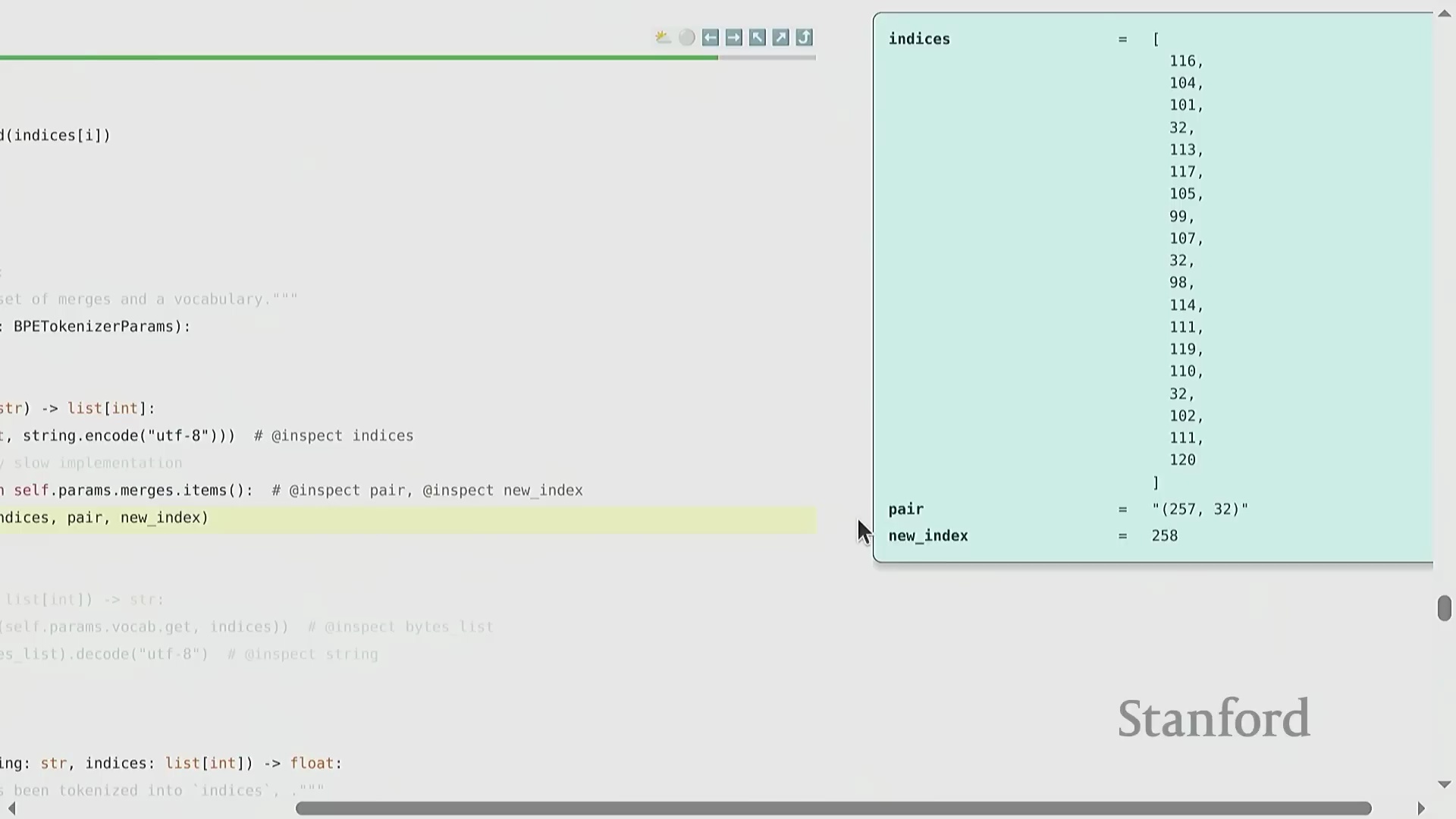Click the highlighted line with new_index)
This screenshot has height=819, width=1456.
click(x=104, y=518)
